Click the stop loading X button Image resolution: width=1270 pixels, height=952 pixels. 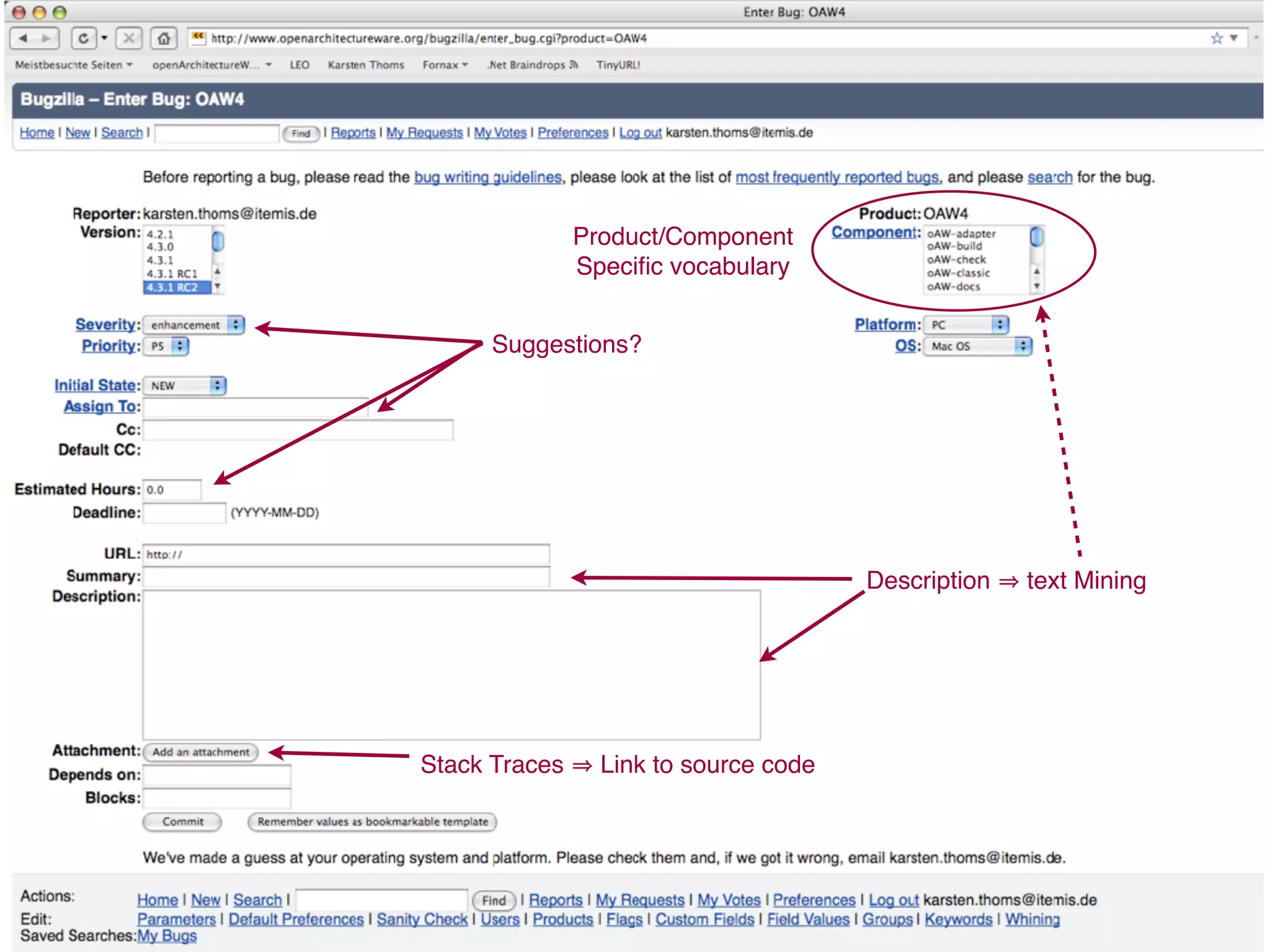pyautogui.click(x=128, y=38)
